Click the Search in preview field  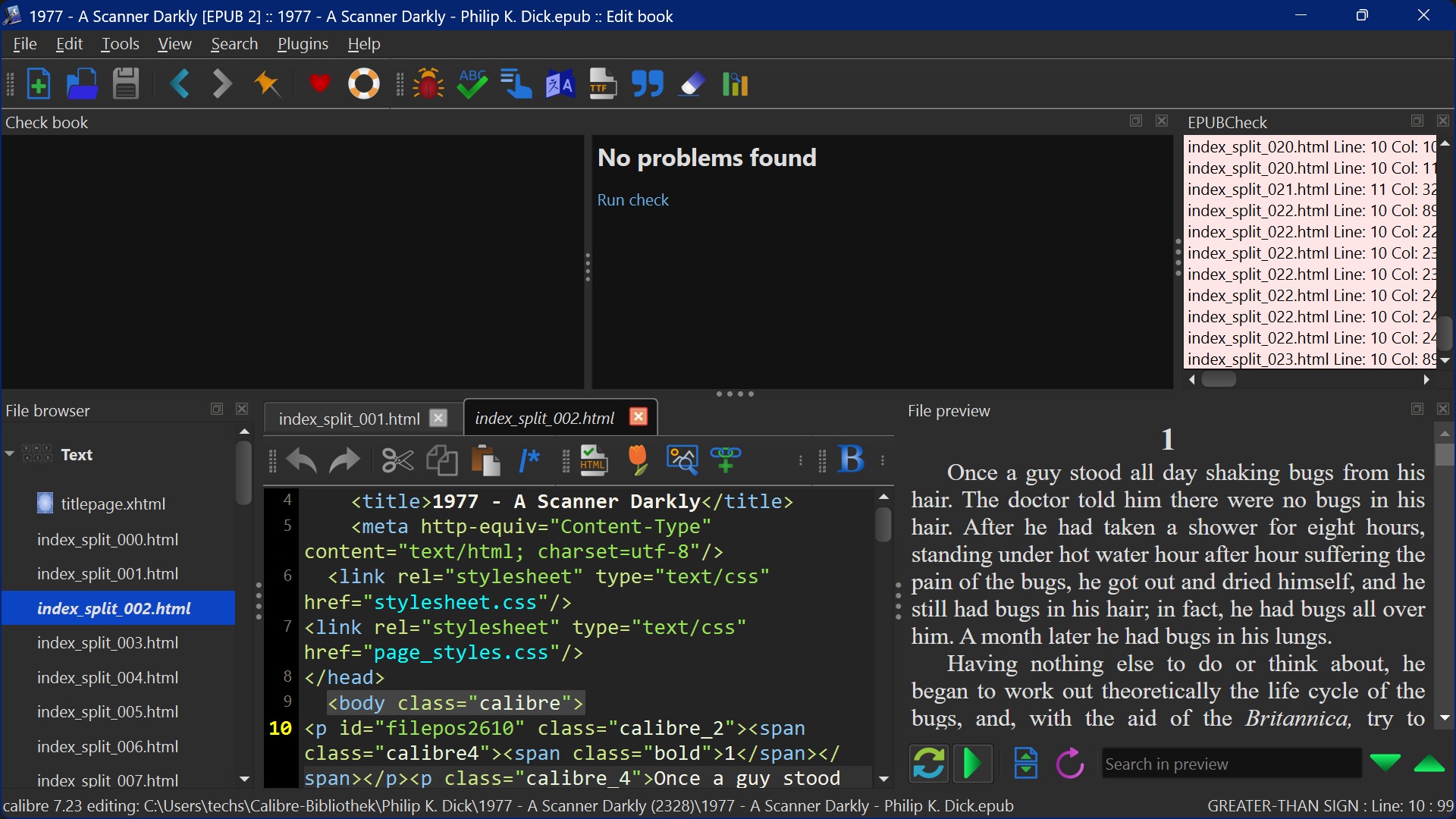point(1230,764)
